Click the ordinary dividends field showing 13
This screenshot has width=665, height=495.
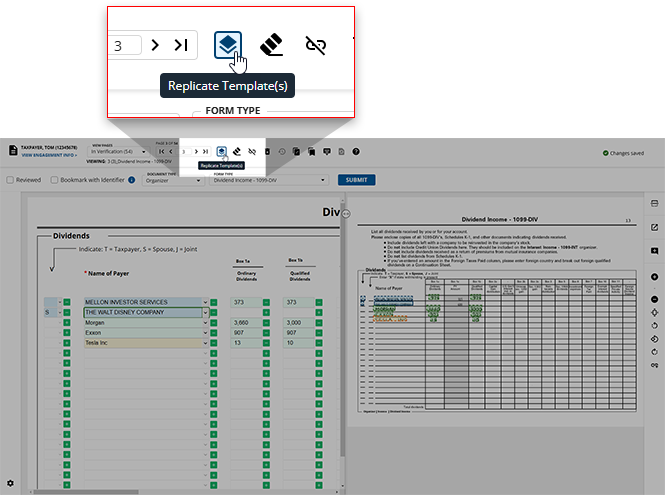pos(246,343)
